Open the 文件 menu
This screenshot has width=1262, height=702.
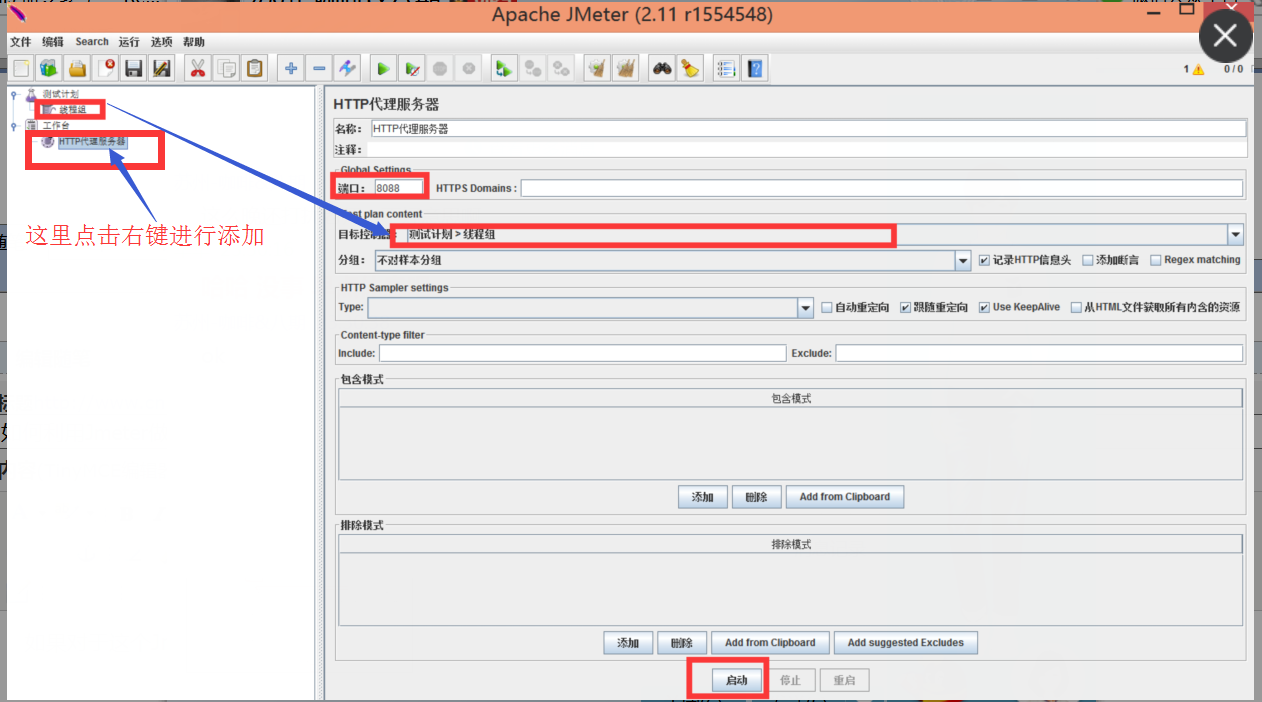pyautogui.click(x=21, y=42)
